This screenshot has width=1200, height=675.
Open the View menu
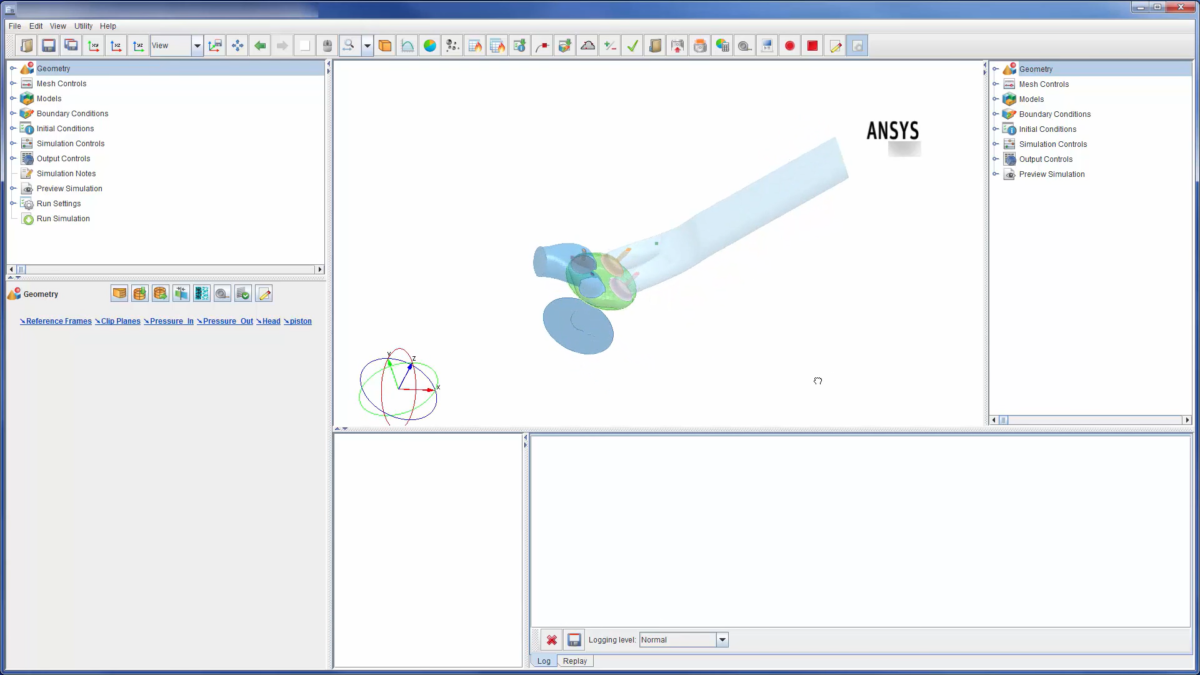(x=58, y=25)
